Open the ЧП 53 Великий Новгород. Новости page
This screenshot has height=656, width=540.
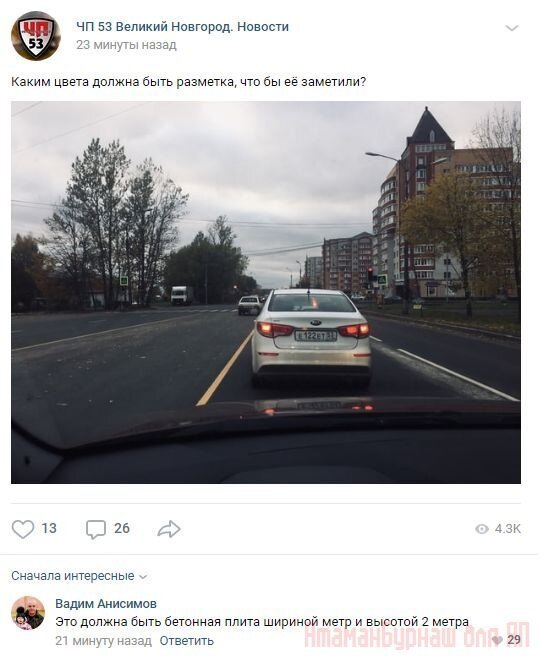(x=182, y=27)
